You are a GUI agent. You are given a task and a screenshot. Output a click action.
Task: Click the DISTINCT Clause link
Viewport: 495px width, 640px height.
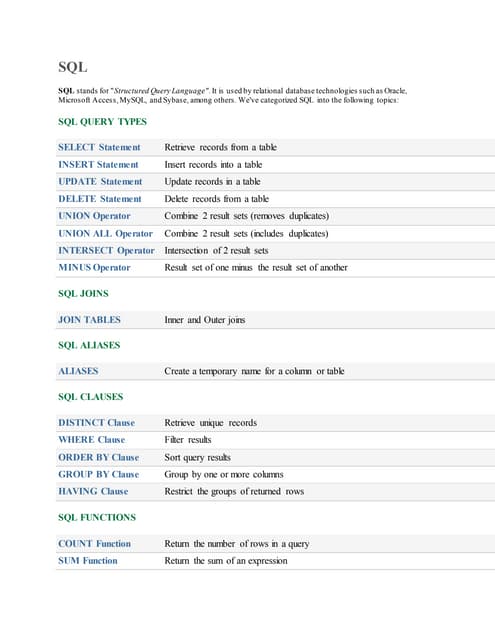click(96, 423)
